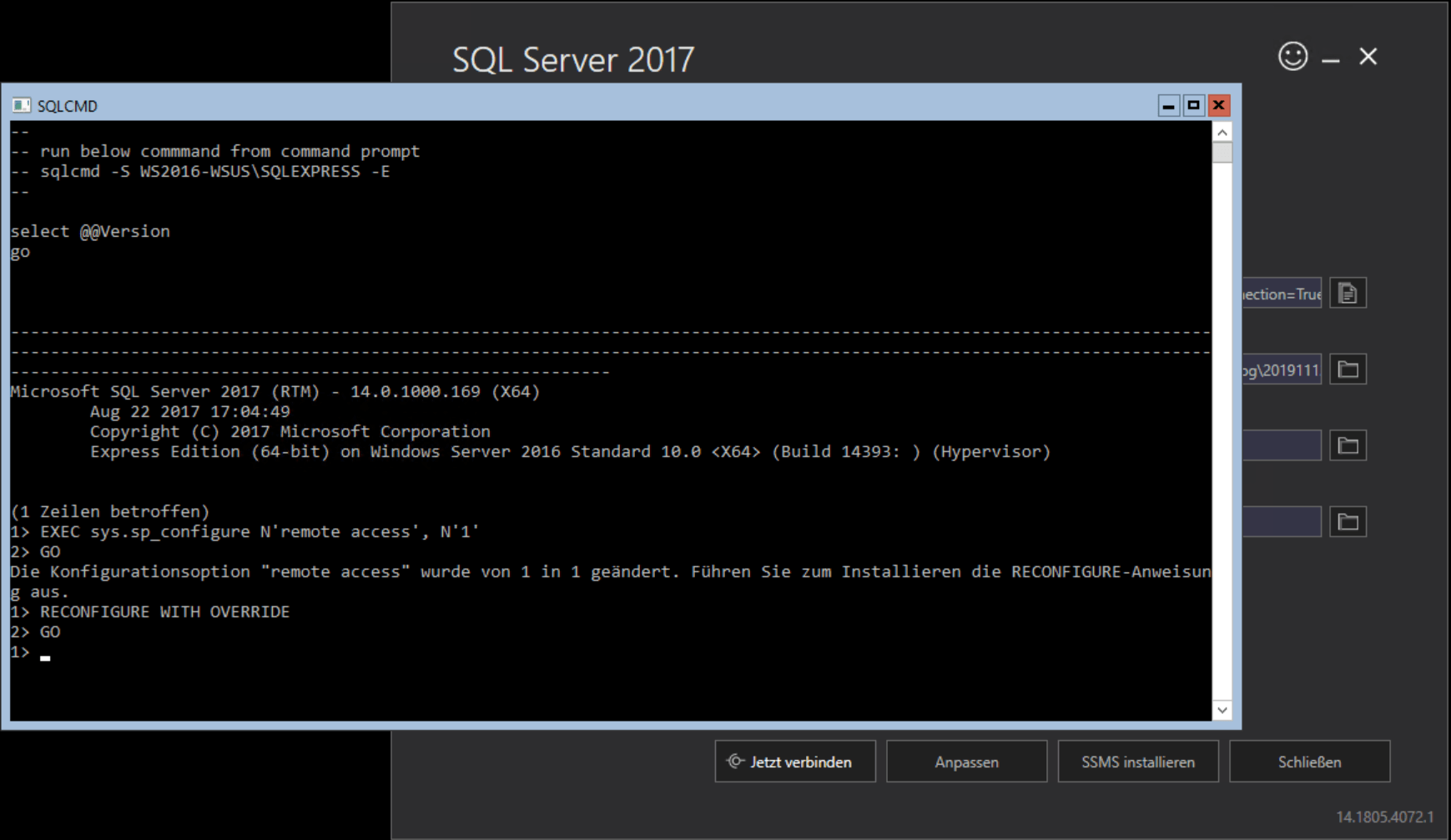Maximize the SQLCMD console window
This screenshot has width=1451, height=840.
pos(1193,105)
